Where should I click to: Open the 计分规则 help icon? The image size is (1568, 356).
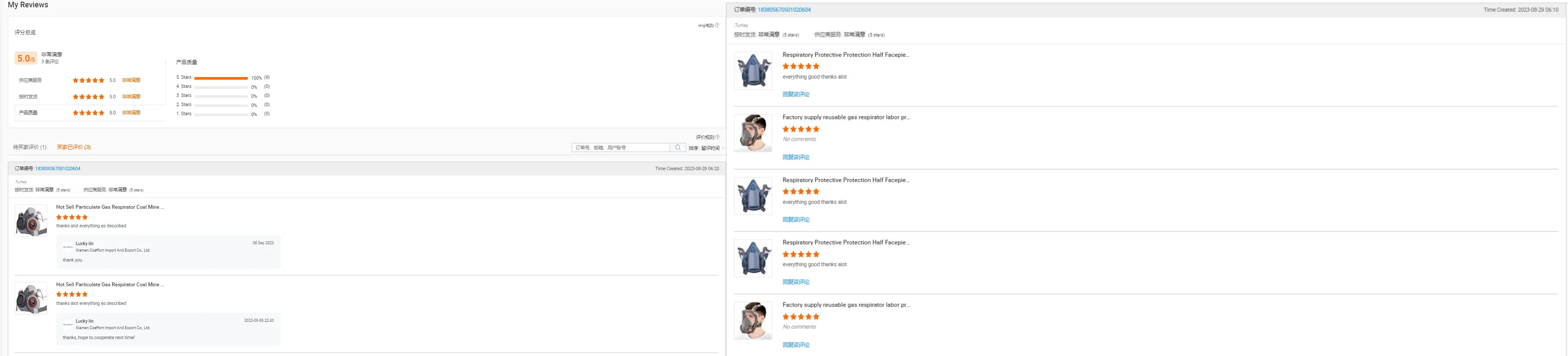(717, 26)
